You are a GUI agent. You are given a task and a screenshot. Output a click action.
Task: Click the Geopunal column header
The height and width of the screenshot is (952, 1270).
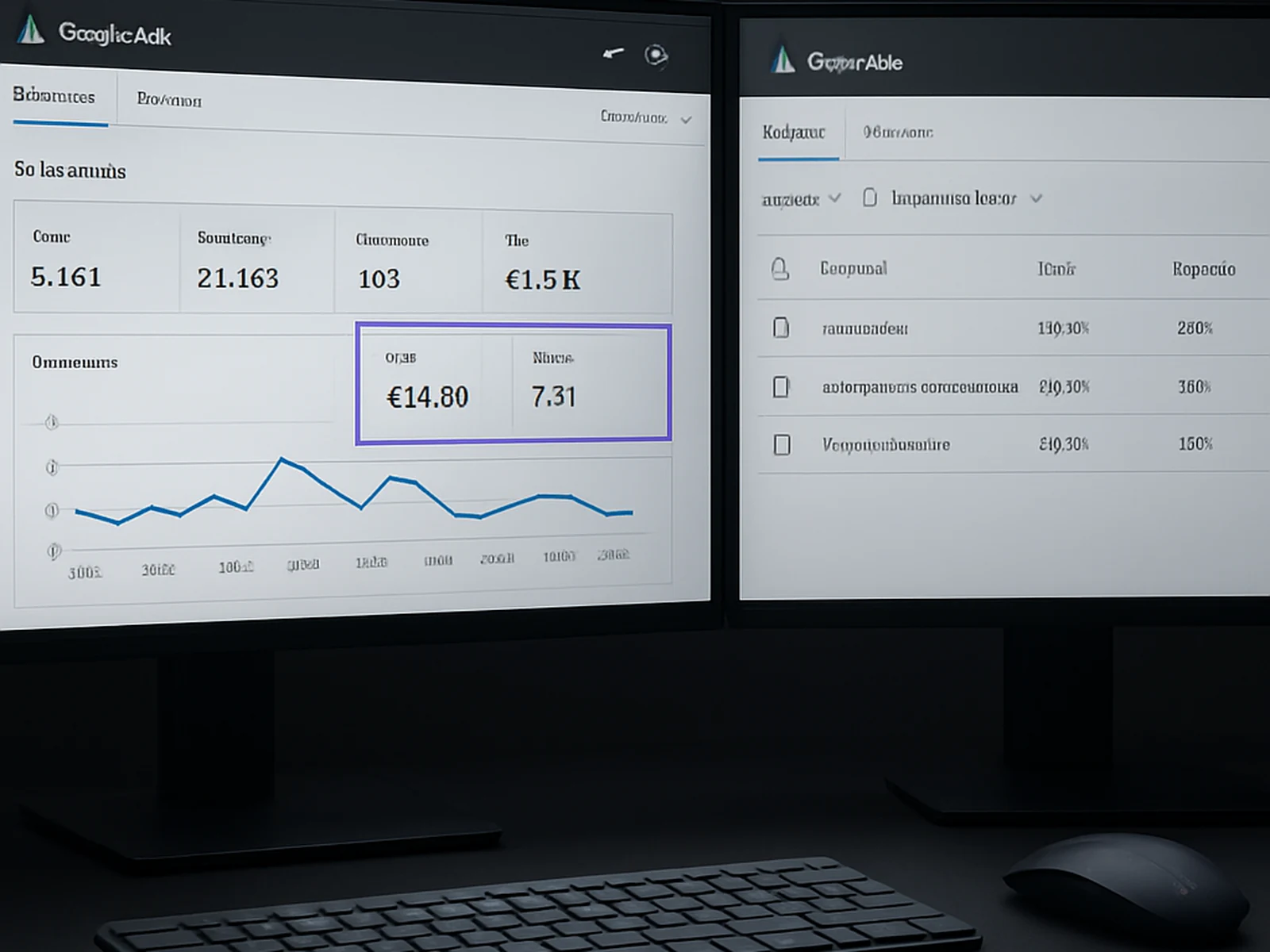(x=853, y=269)
